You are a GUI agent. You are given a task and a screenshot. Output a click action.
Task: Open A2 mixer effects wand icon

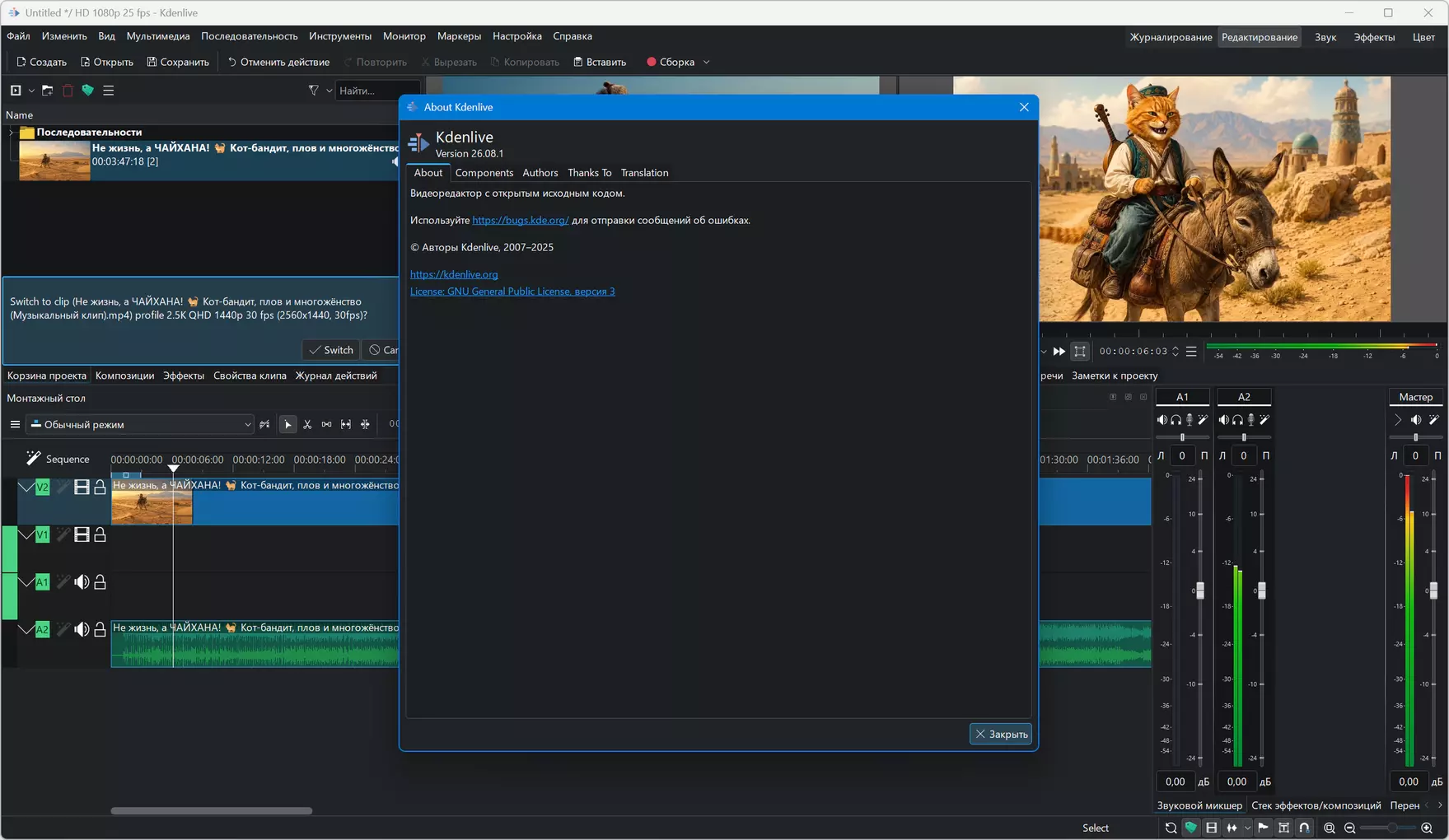point(1264,420)
